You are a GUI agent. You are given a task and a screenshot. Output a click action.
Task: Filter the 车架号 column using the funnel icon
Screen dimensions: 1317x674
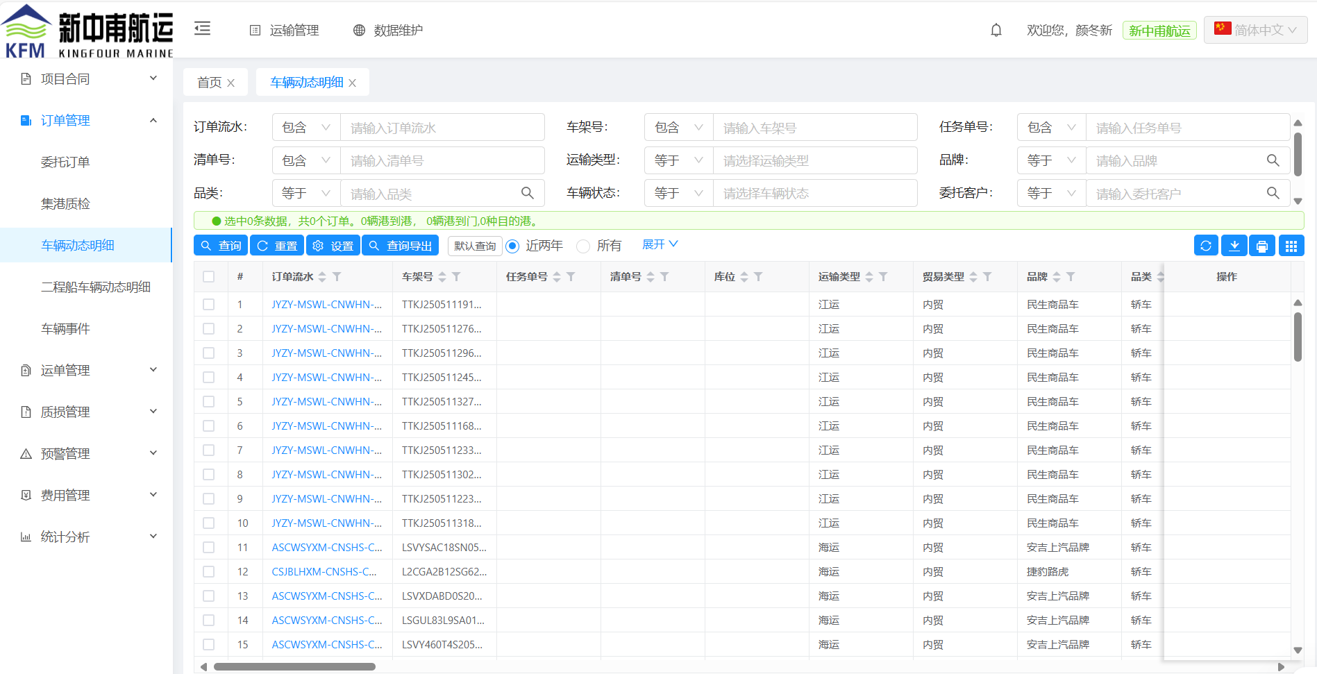click(x=457, y=277)
